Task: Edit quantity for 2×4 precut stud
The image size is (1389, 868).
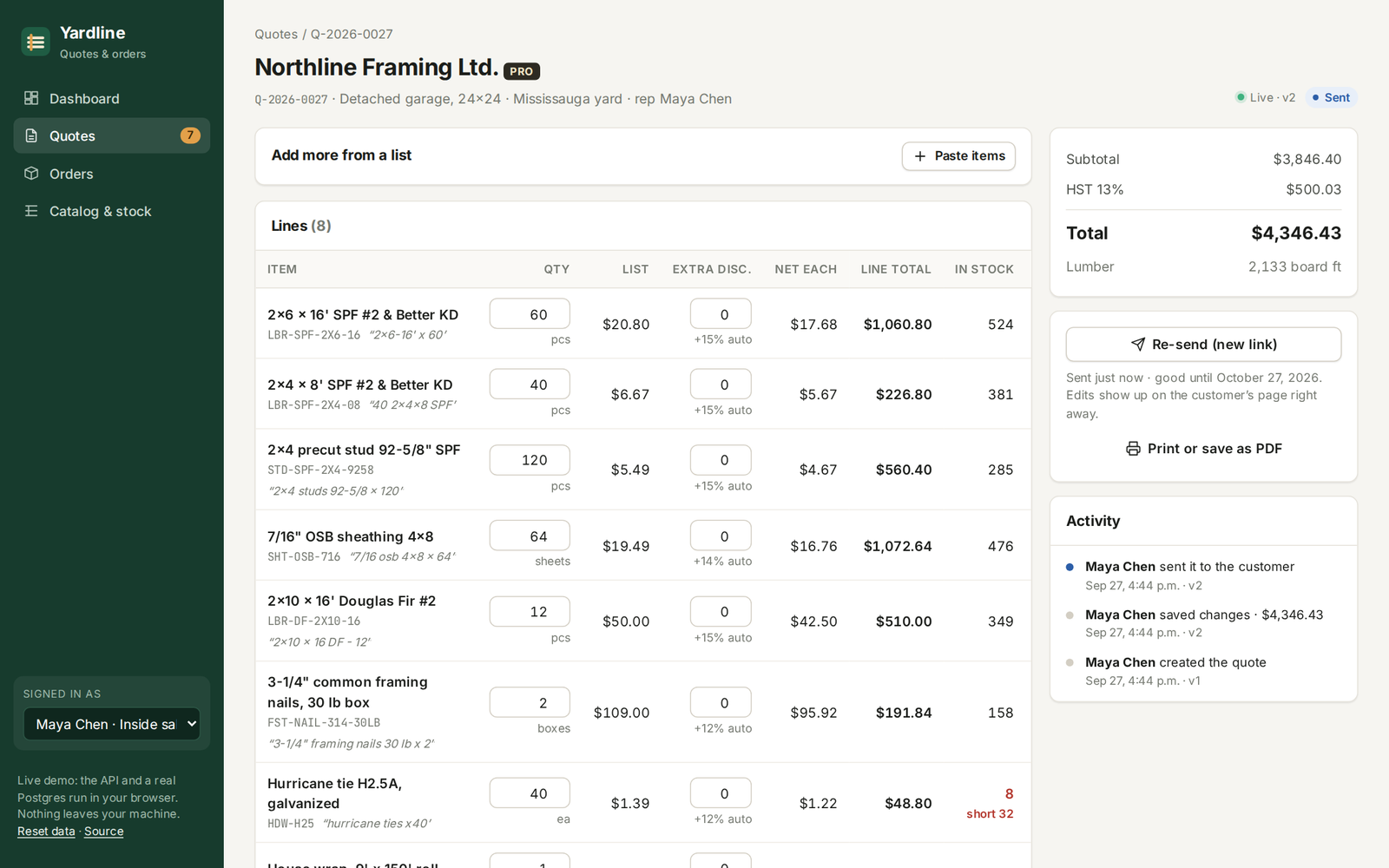Action: click(x=530, y=460)
